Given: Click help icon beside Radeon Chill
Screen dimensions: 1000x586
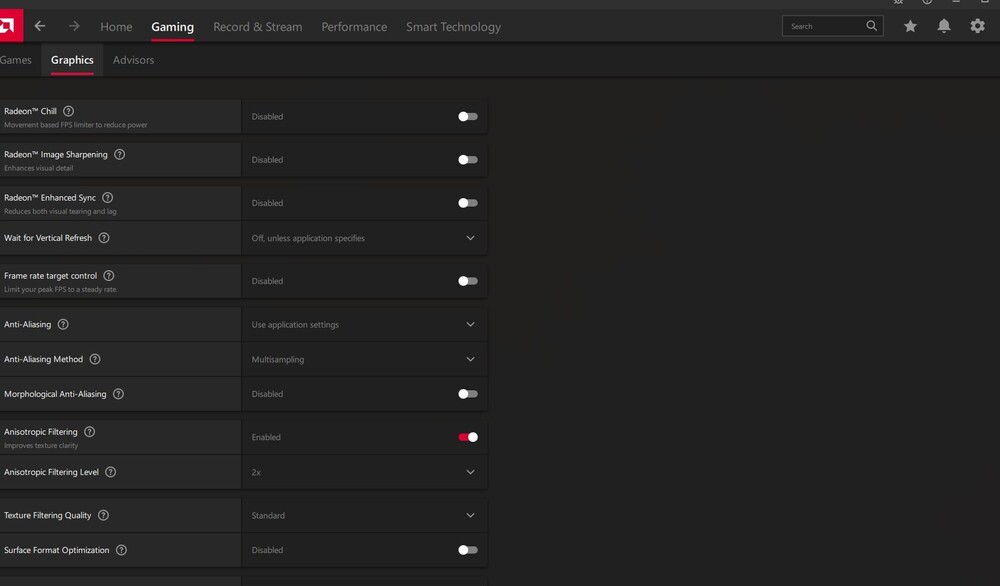Looking at the screenshot, I should pos(68,111).
